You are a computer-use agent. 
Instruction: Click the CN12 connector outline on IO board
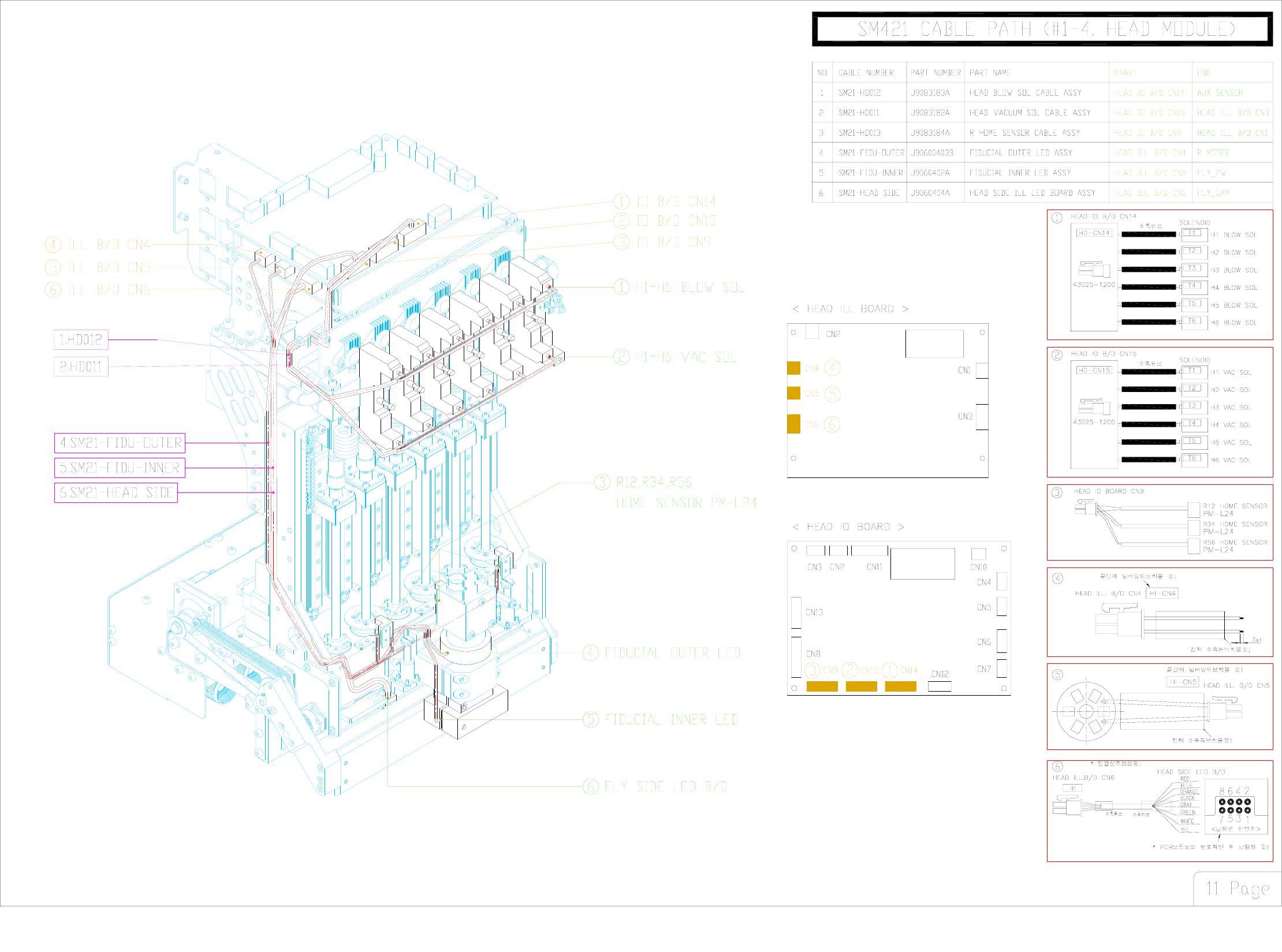[x=940, y=686]
